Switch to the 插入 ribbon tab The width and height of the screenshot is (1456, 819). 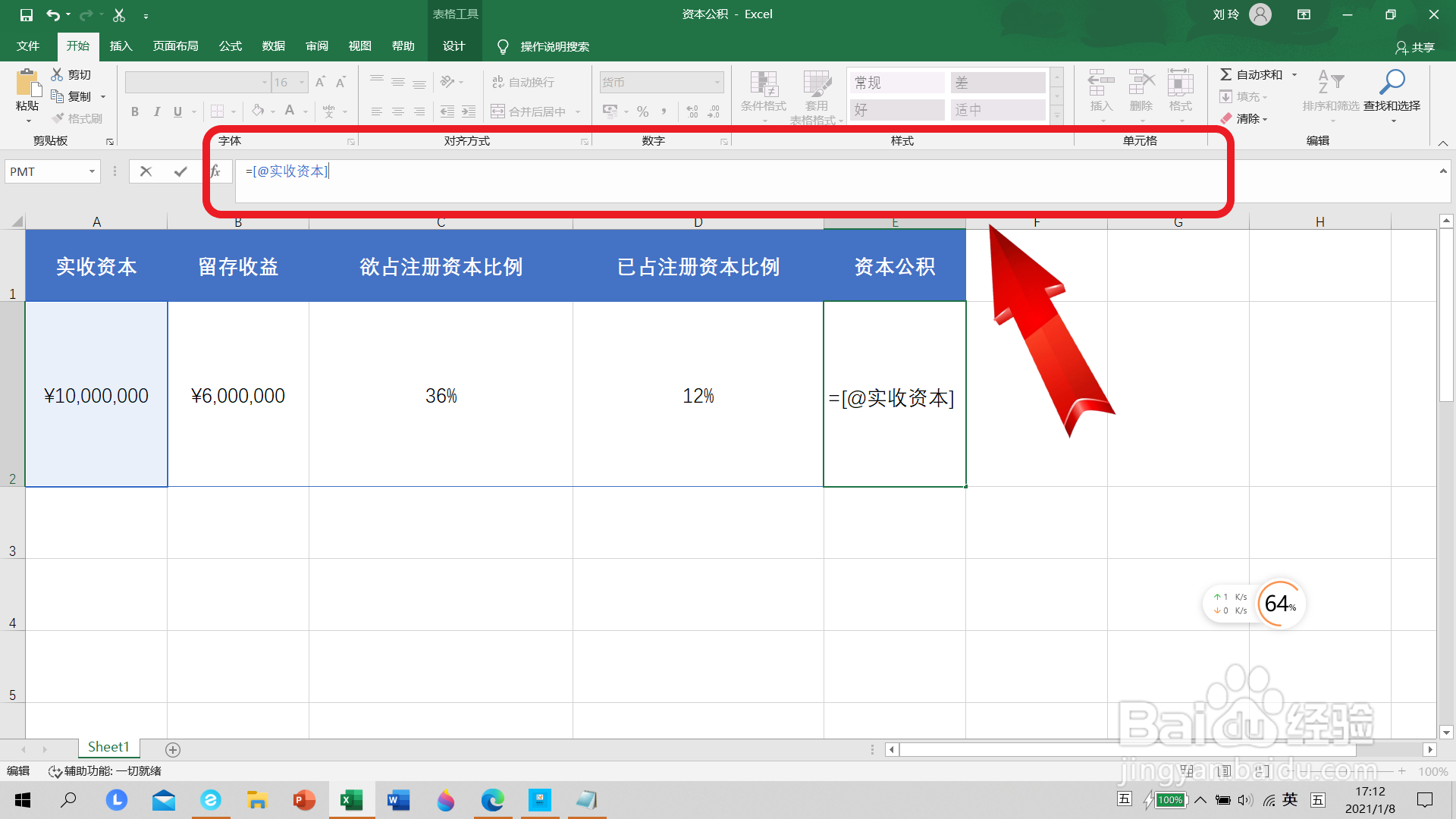[121, 46]
